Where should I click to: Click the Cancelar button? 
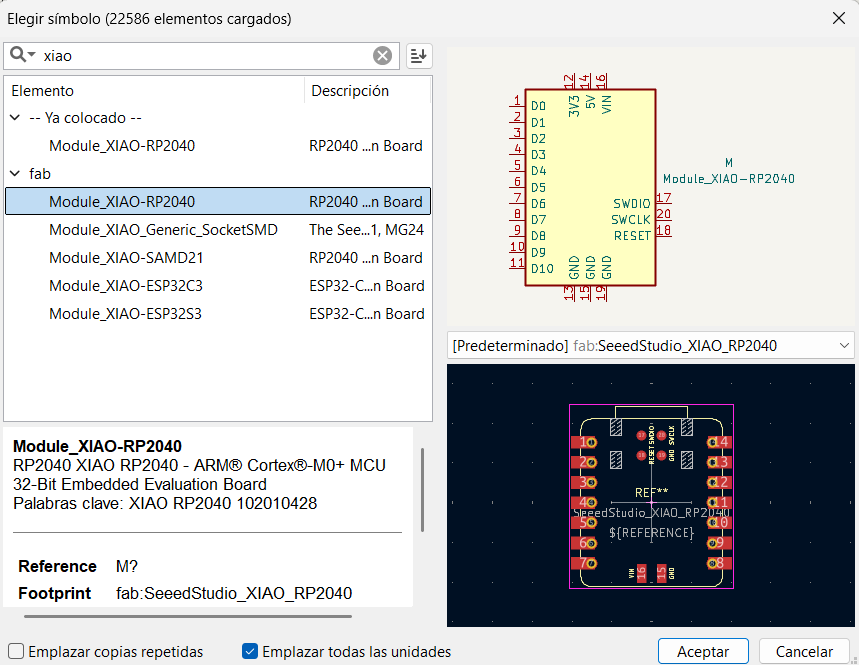point(804,651)
